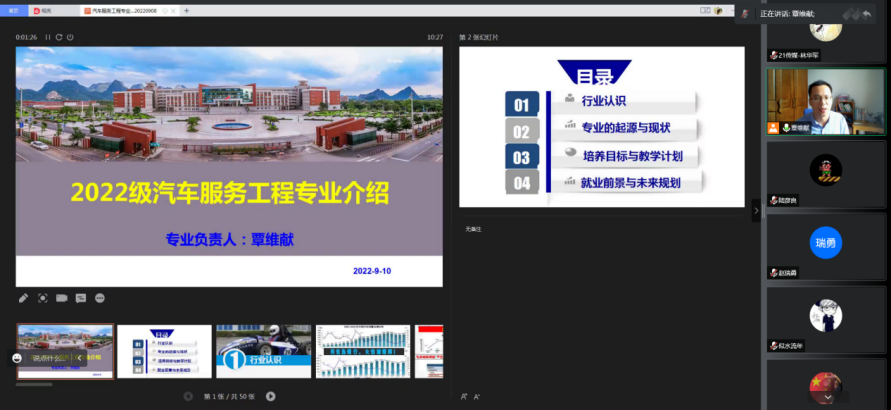Switch to the 首页 tab
Viewport: 891px width, 410px height.
click(x=14, y=10)
